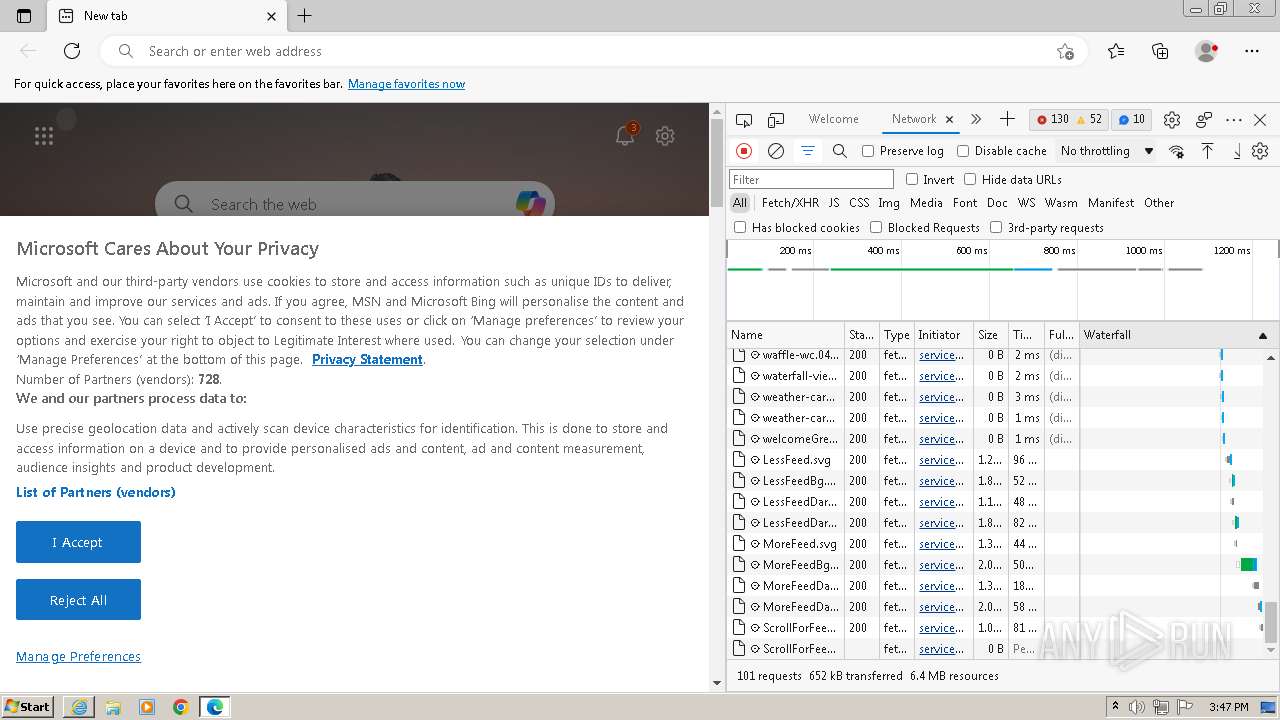This screenshot has height=720, width=1280.
Task: Filter requests by CSS
Action: pyautogui.click(x=859, y=203)
